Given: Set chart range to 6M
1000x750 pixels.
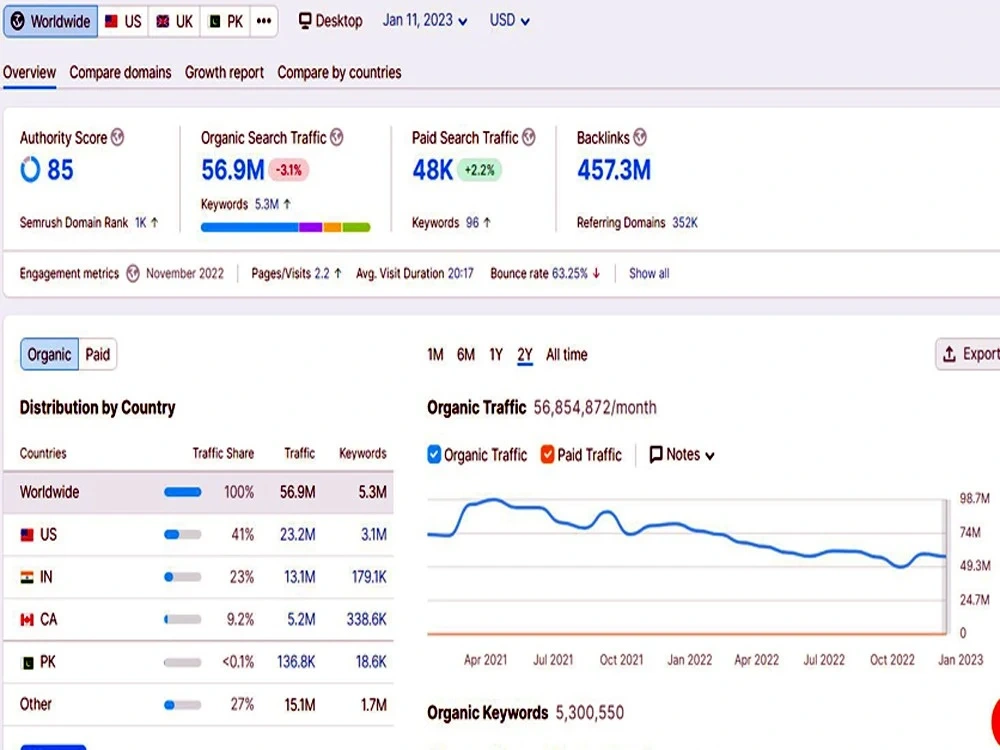Looking at the screenshot, I should (x=466, y=355).
